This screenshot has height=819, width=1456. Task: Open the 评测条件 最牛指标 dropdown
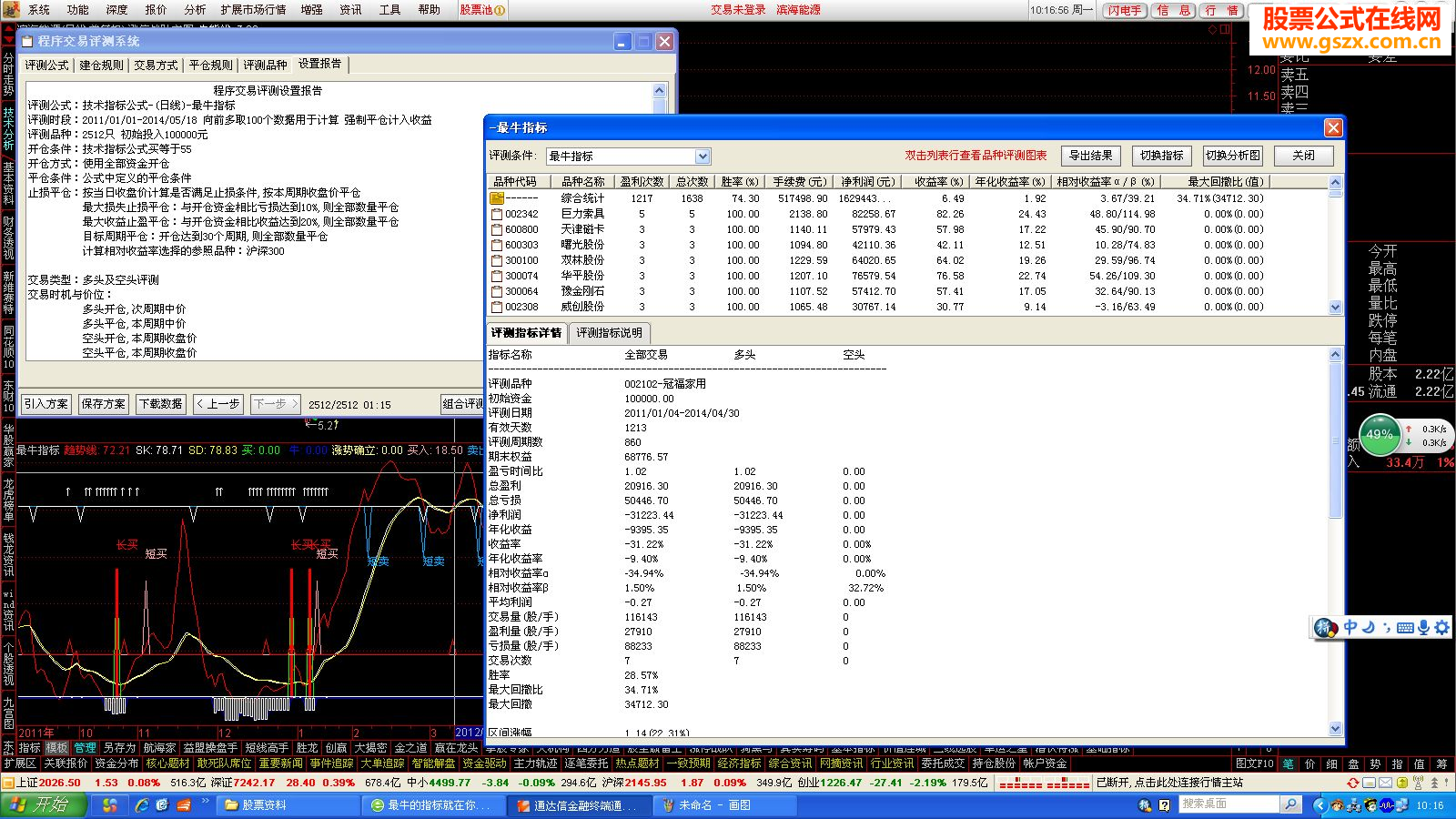[x=703, y=157]
